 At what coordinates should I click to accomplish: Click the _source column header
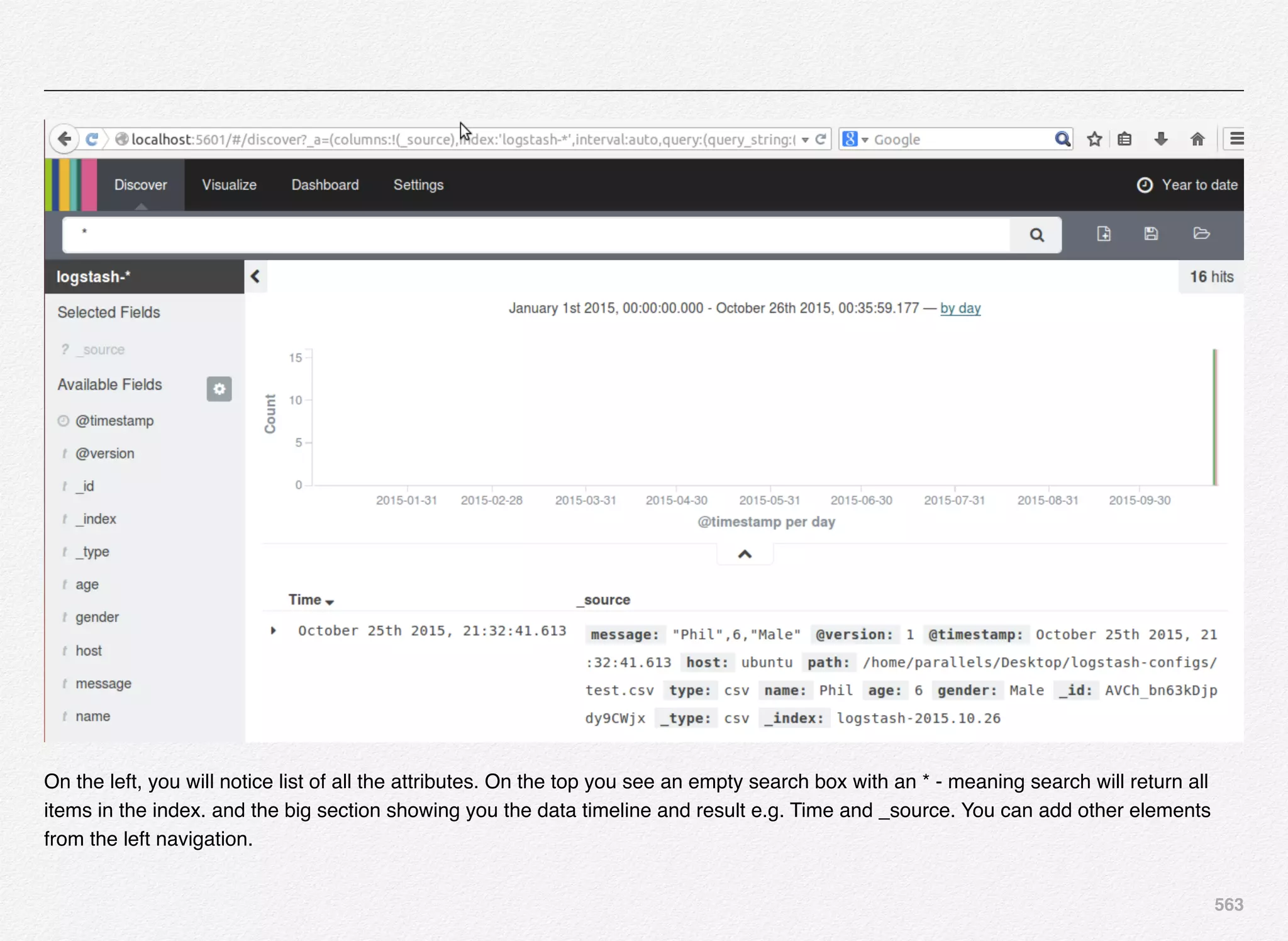[x=605, y=600]
